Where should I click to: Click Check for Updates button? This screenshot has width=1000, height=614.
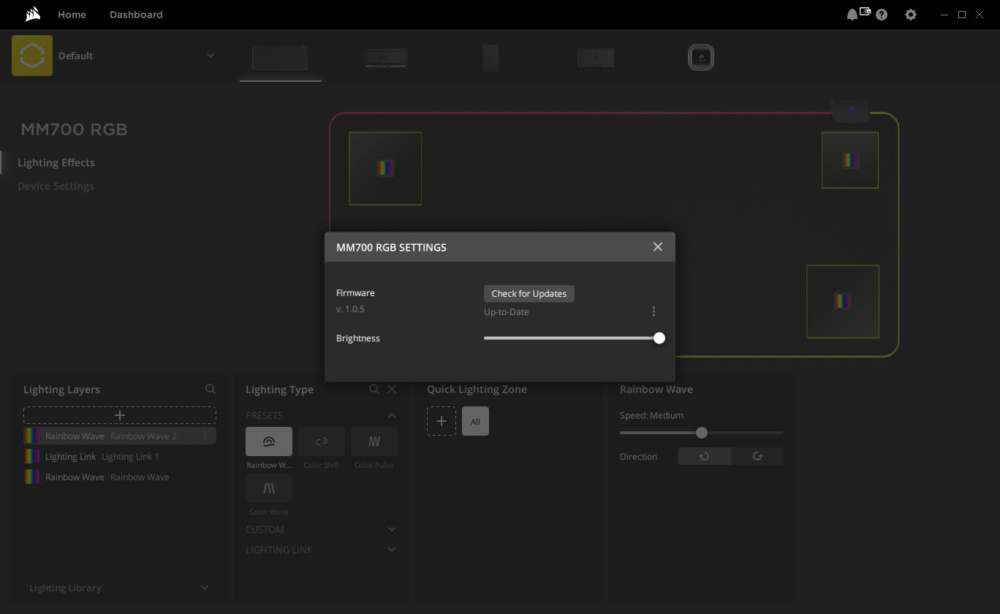point(529,293)
